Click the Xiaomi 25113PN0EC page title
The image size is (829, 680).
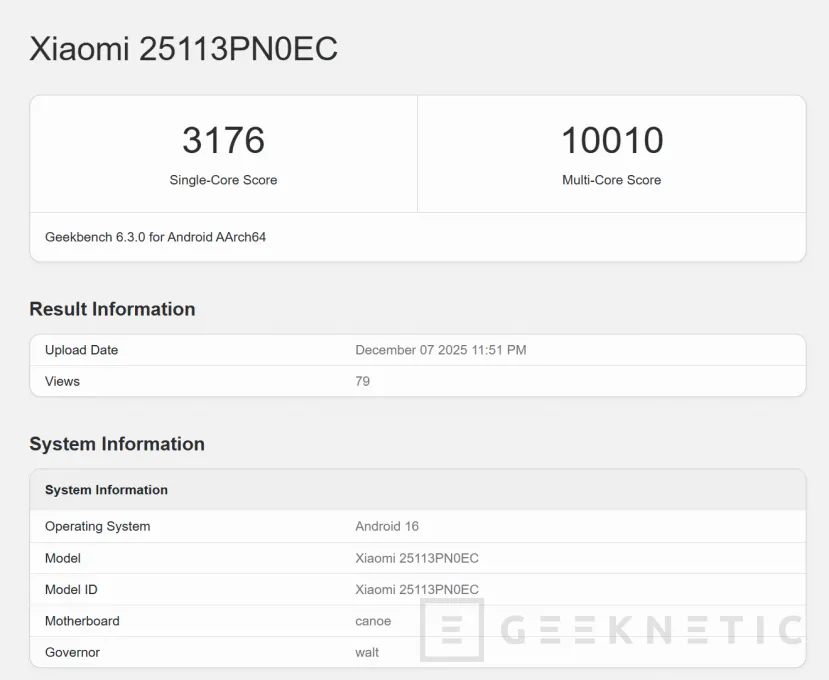point(183,49)
